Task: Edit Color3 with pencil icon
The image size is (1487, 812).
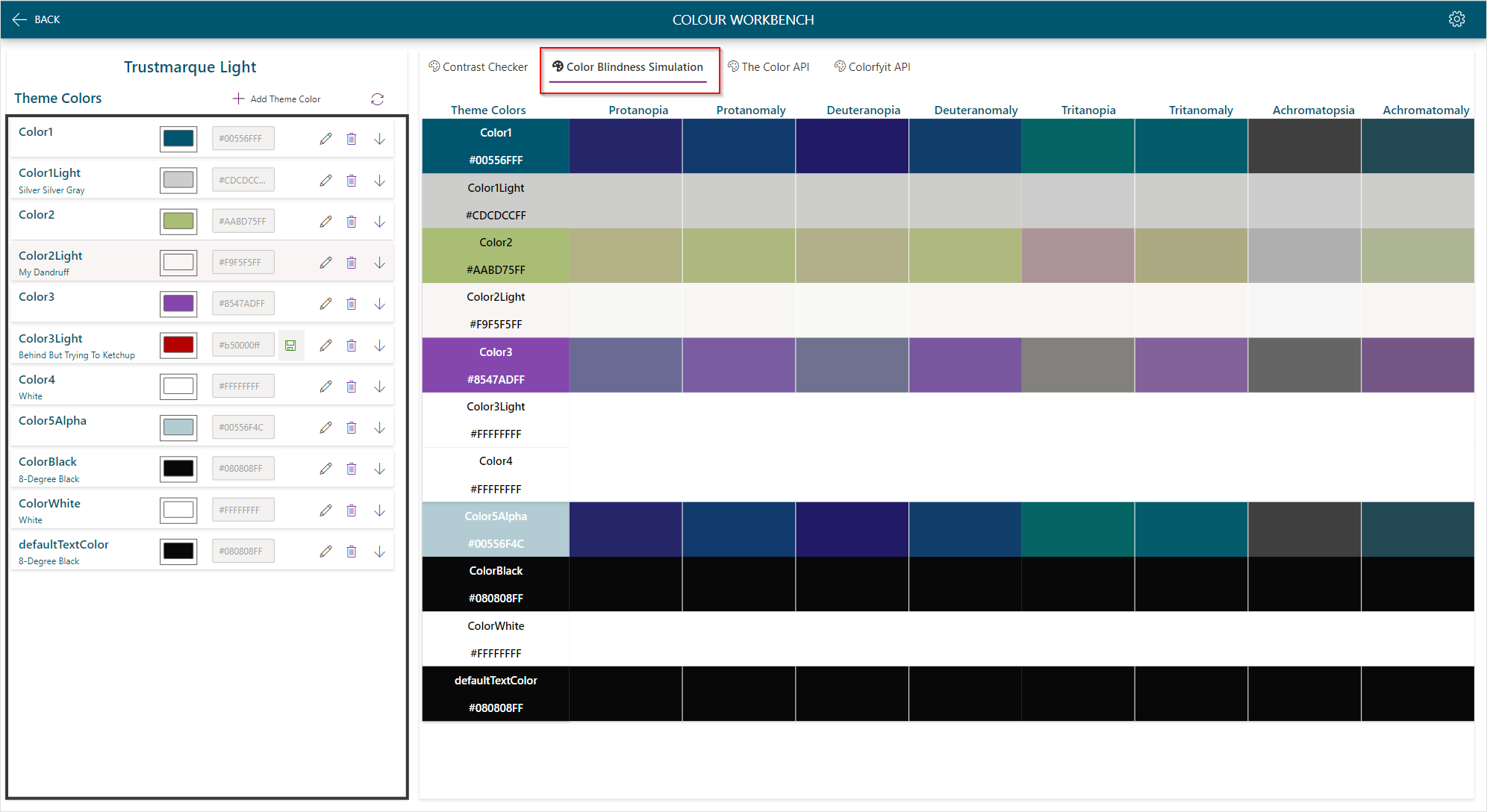Action: coord(326,304)
